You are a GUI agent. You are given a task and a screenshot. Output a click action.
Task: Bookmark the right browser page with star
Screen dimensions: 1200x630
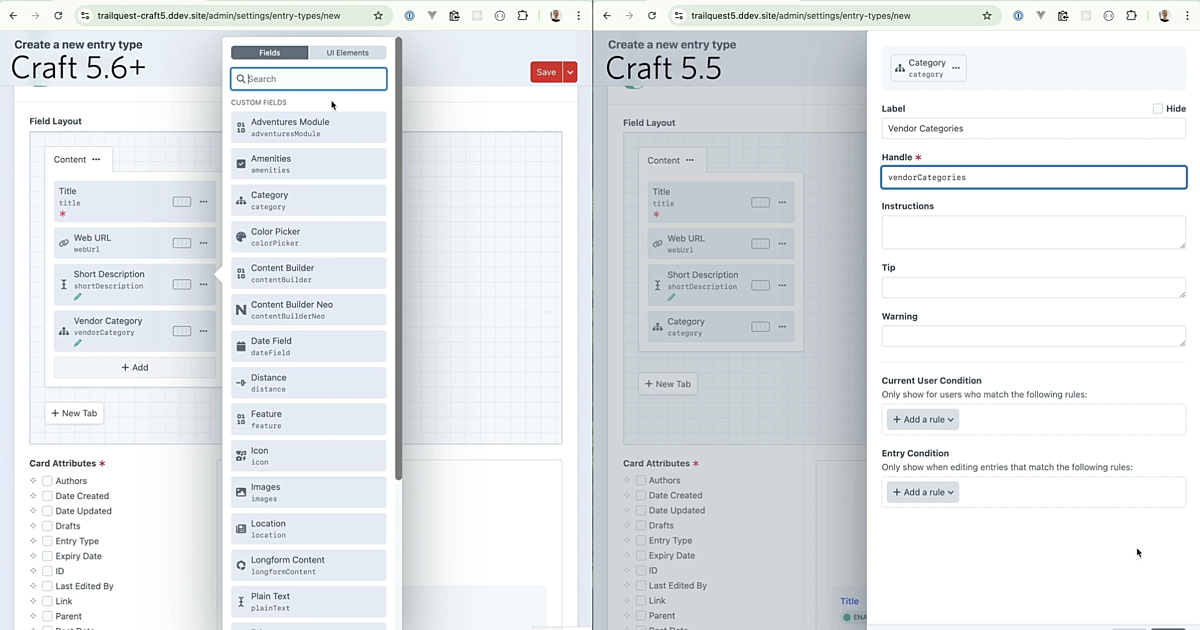tap(987, 16)
